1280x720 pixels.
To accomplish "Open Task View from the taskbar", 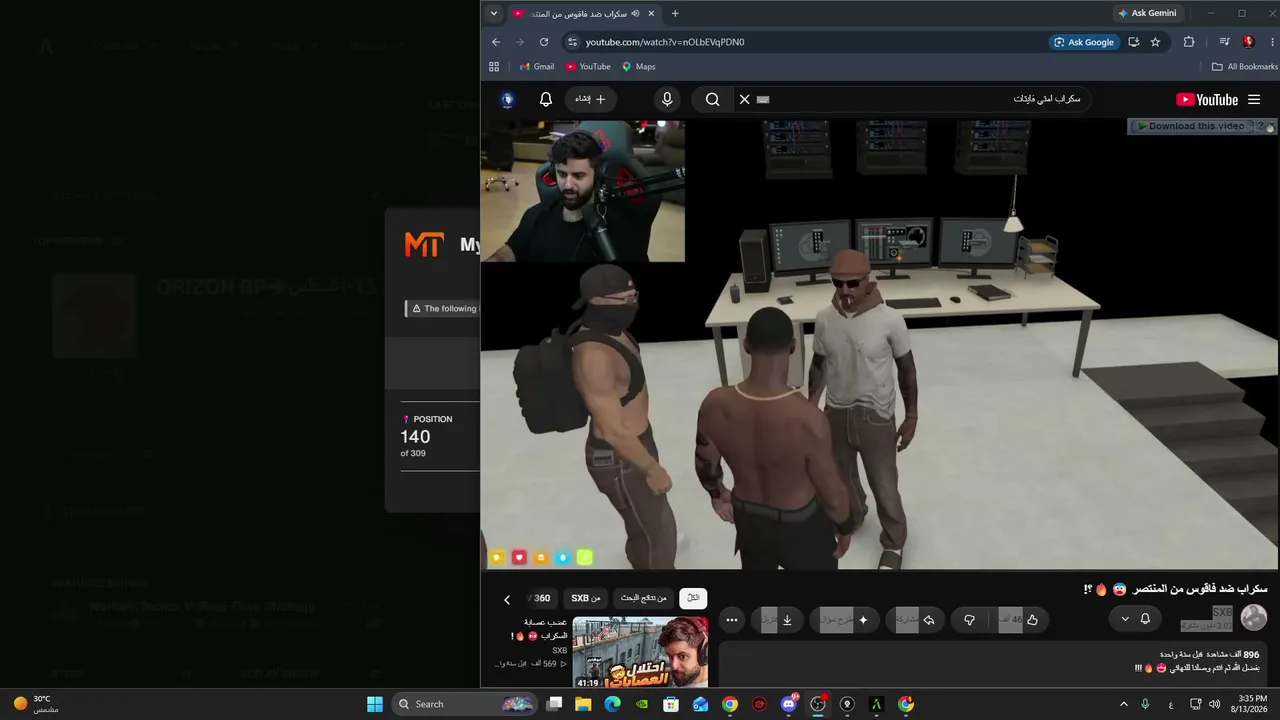I will [555, 704].
